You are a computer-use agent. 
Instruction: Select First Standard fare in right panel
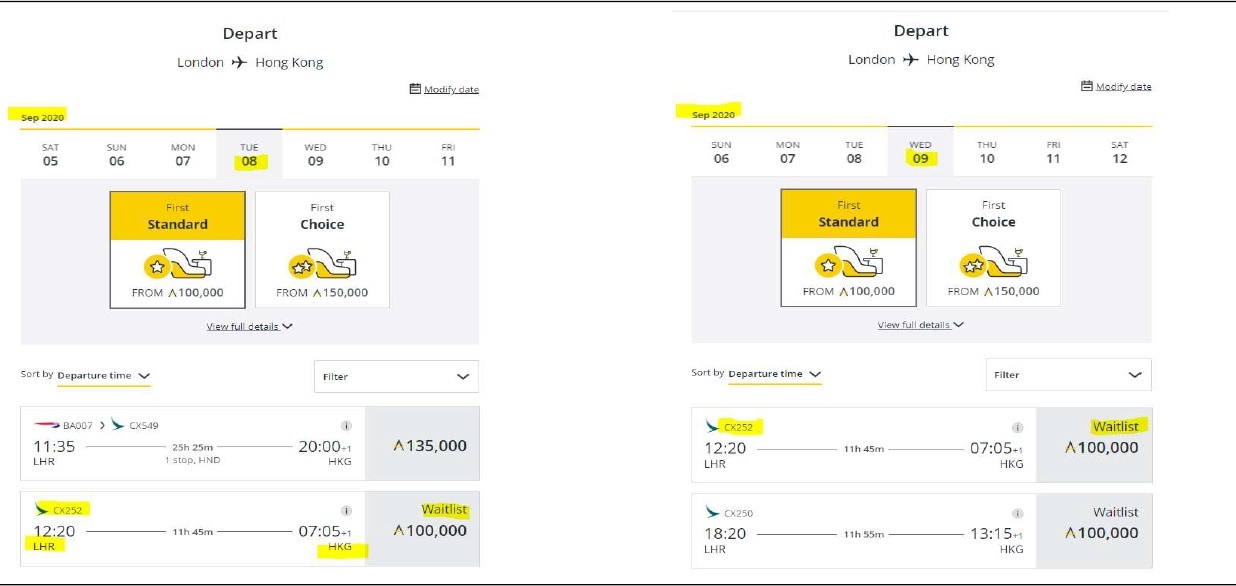(x=848, y=247)
